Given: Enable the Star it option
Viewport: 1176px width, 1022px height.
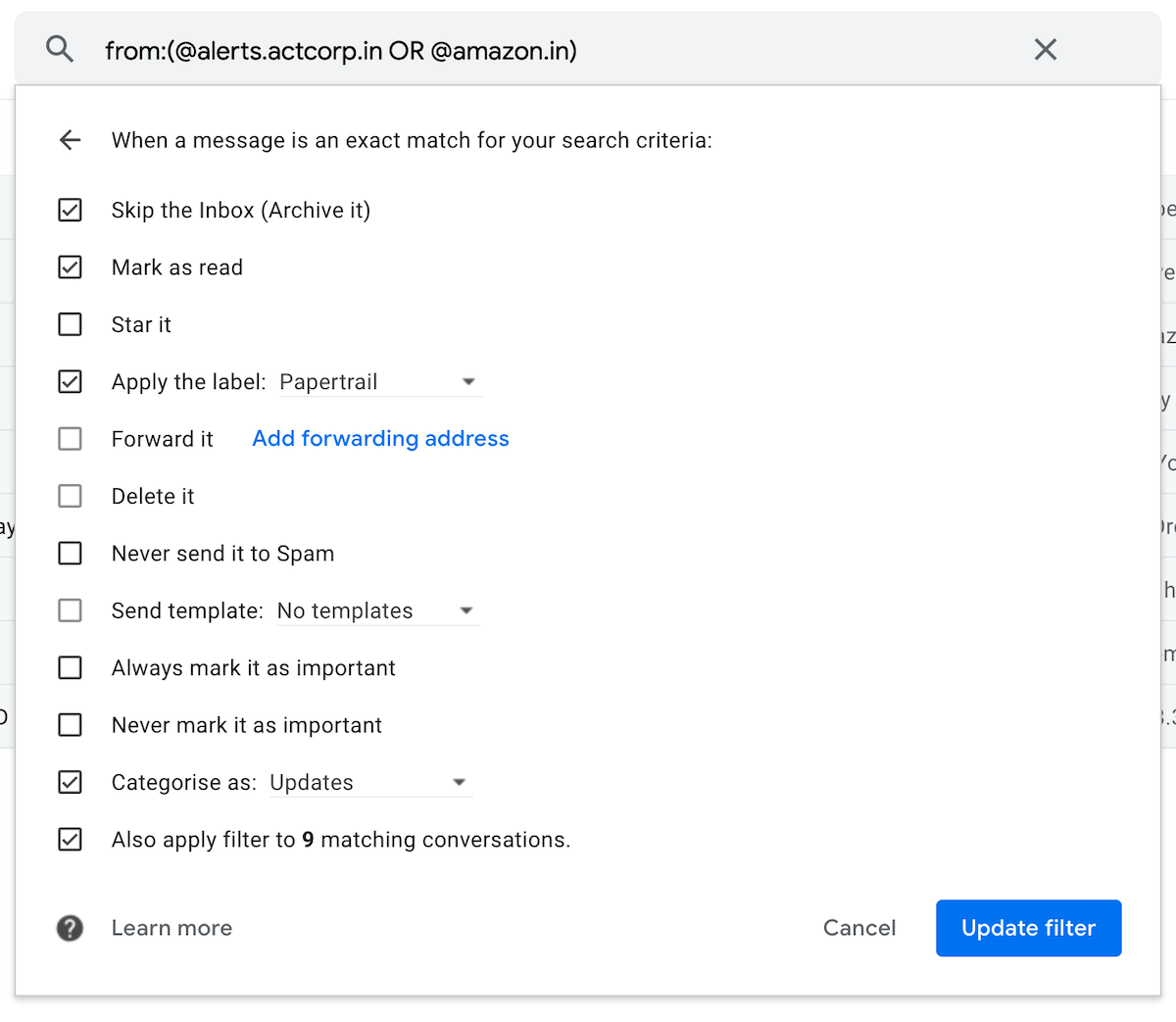Looking at the screenshot, I should click(70, 324).
